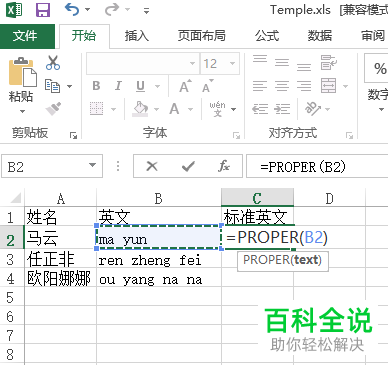Image resolution: width=388 pixels, height=365 pixels.
Task: Open the font size 12 dropdown
Action: click(x=232, y=63)
